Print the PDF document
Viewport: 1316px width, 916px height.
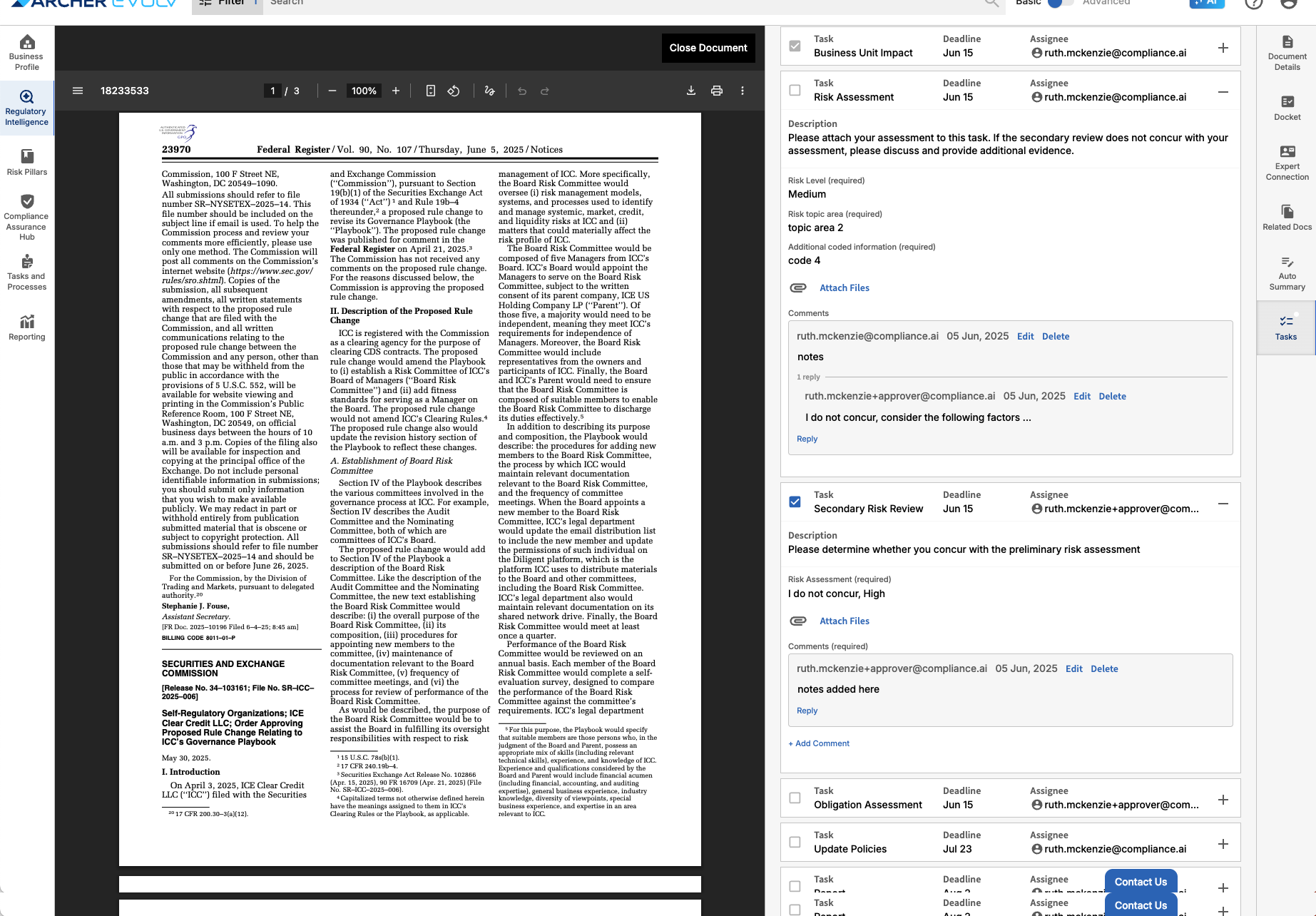click(717, 91)
